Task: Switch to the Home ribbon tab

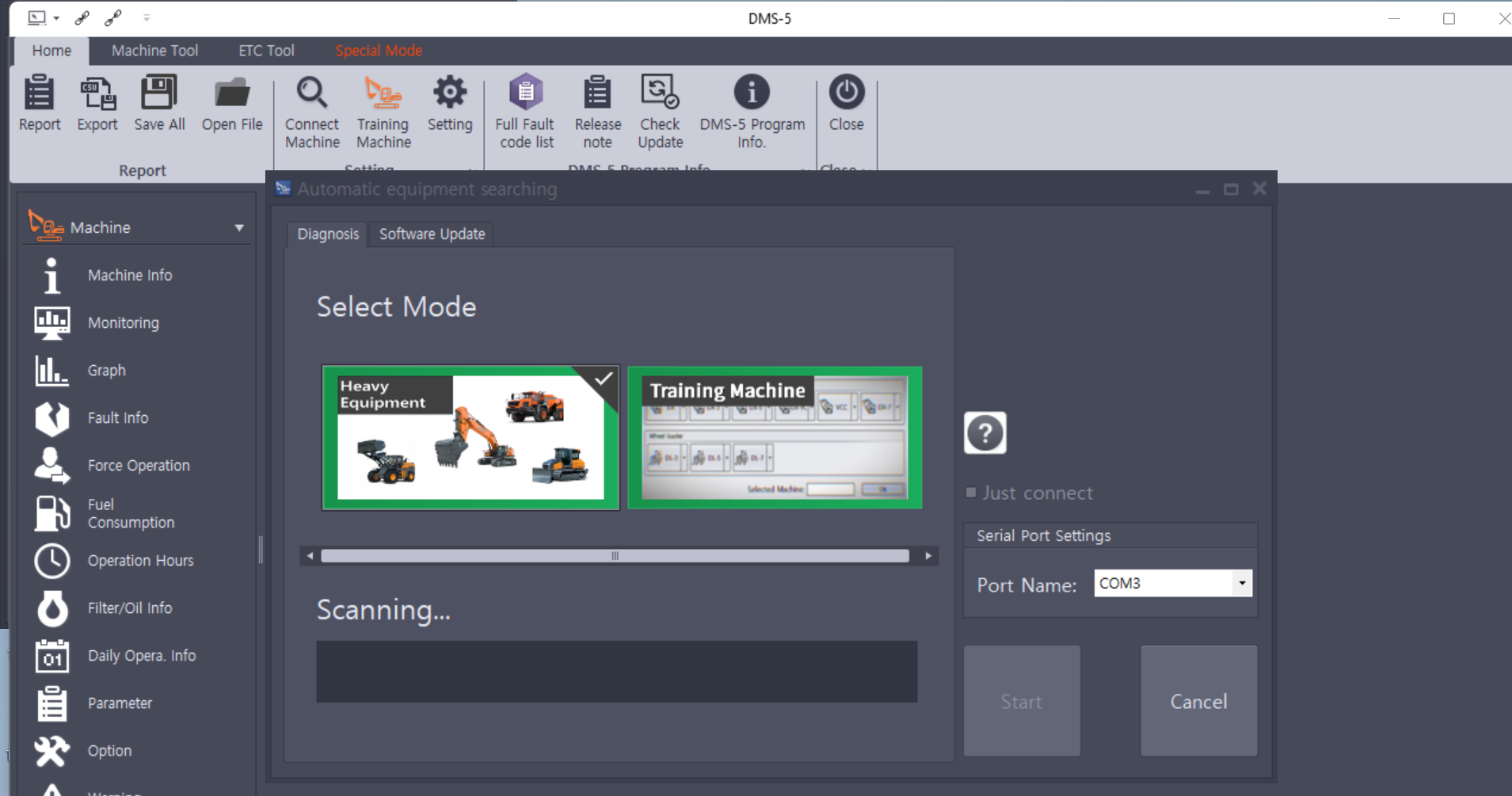Action: 51,51
